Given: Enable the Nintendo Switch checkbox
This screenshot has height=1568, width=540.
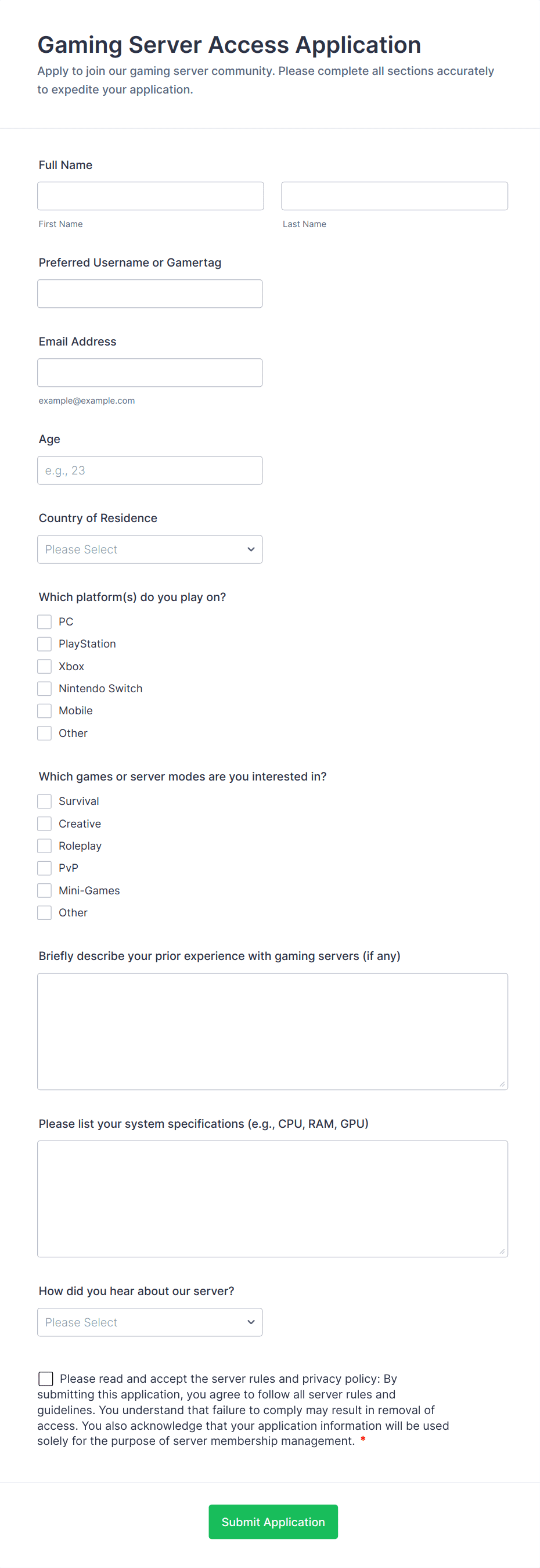Looking at the screenshot, I should [45, 688].
